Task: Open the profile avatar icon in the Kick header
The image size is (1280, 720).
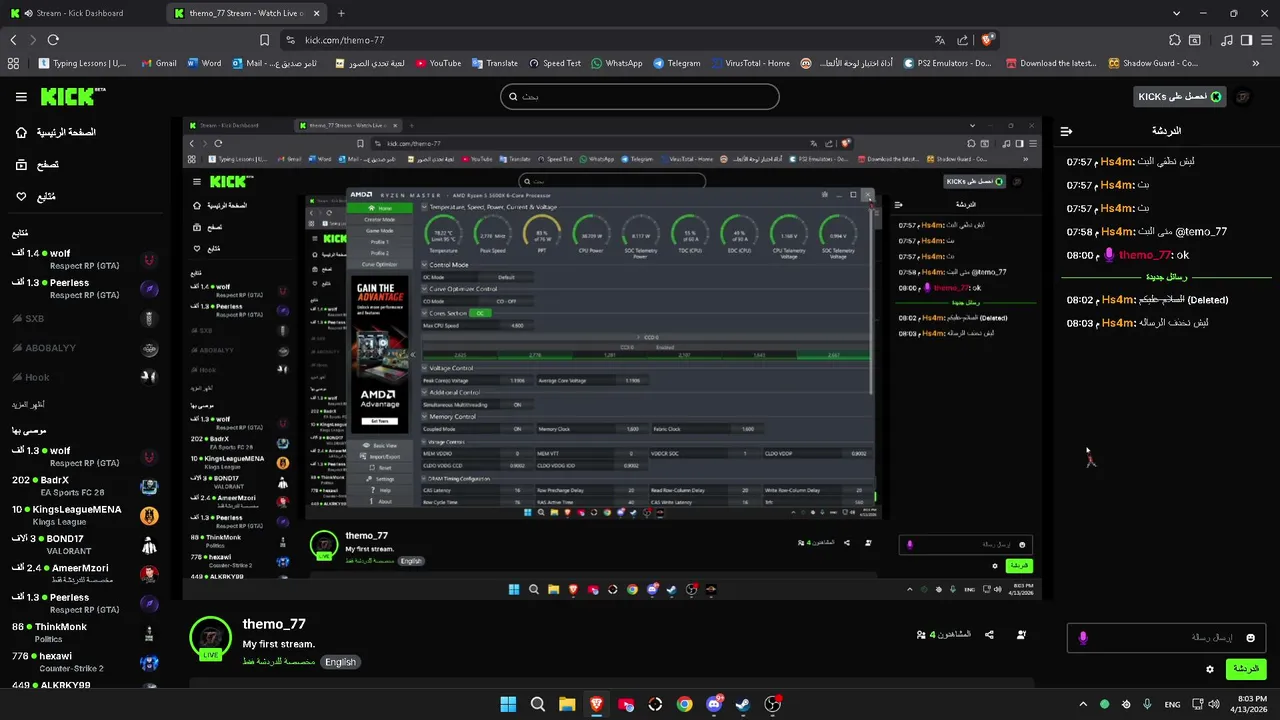Action: (x=1243, y=97)
